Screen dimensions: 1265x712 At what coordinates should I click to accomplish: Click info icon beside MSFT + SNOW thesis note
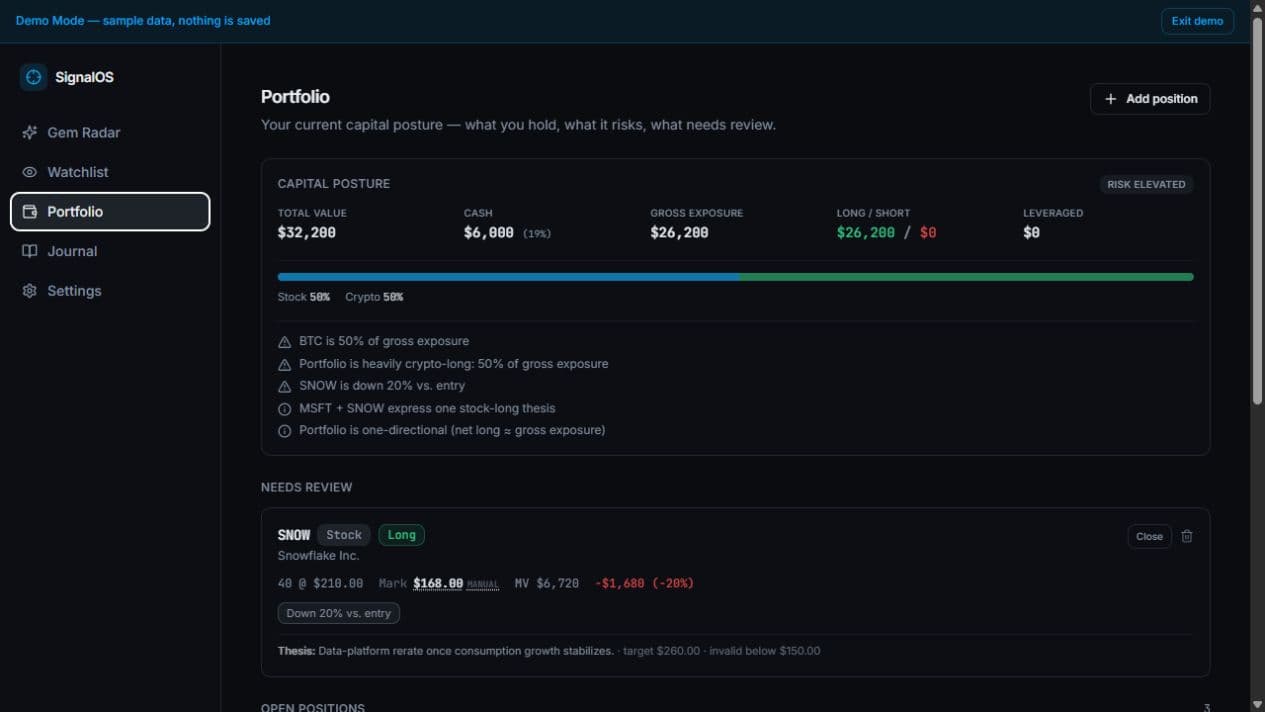click(x=284, y=409)
